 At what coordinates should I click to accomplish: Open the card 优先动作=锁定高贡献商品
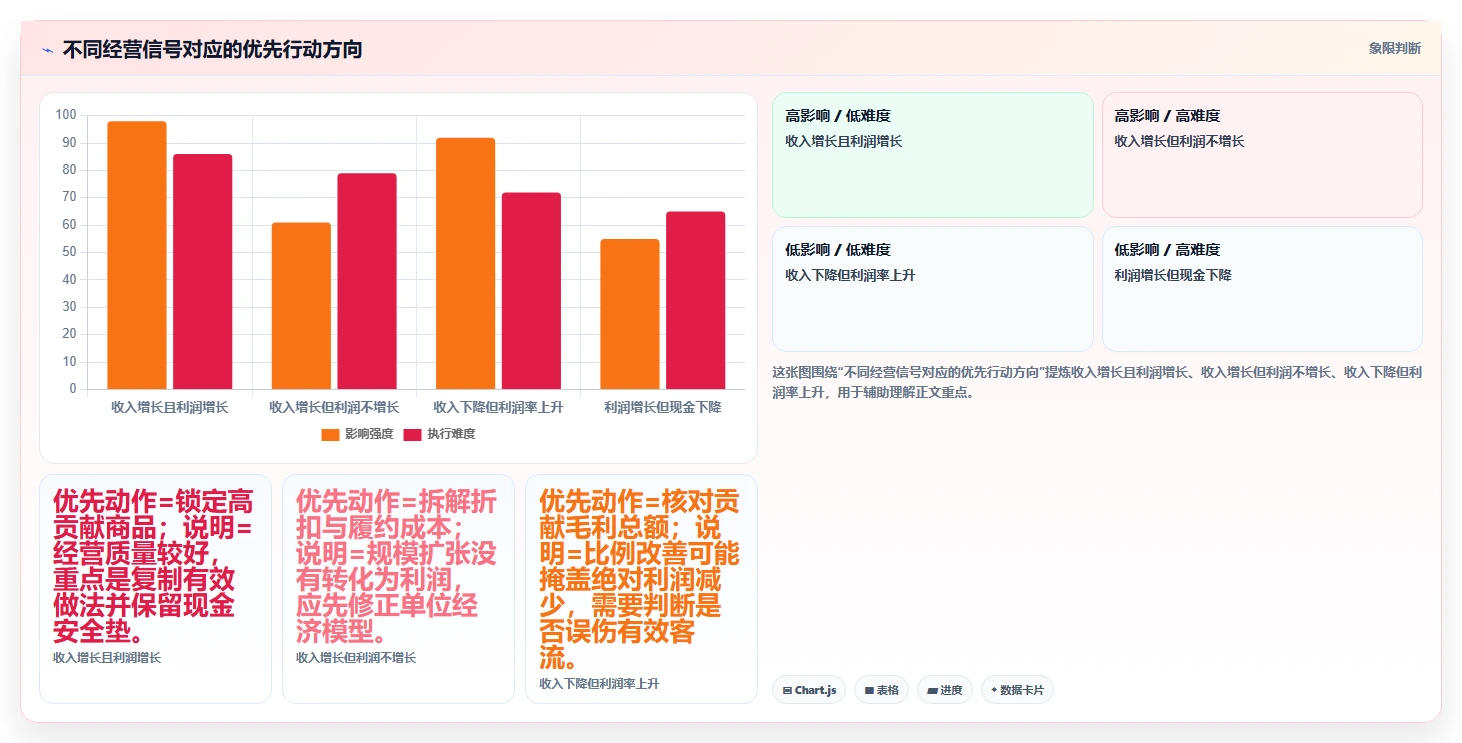tap(155, 589)
